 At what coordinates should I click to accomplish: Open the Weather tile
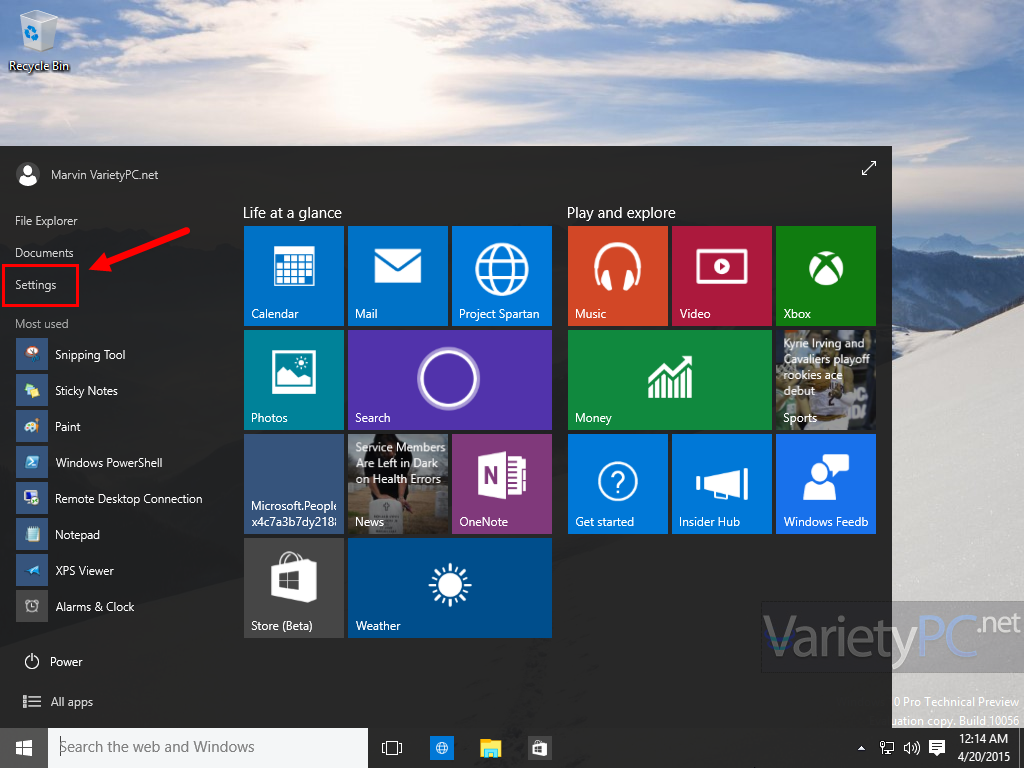click(x=450, y=588)
